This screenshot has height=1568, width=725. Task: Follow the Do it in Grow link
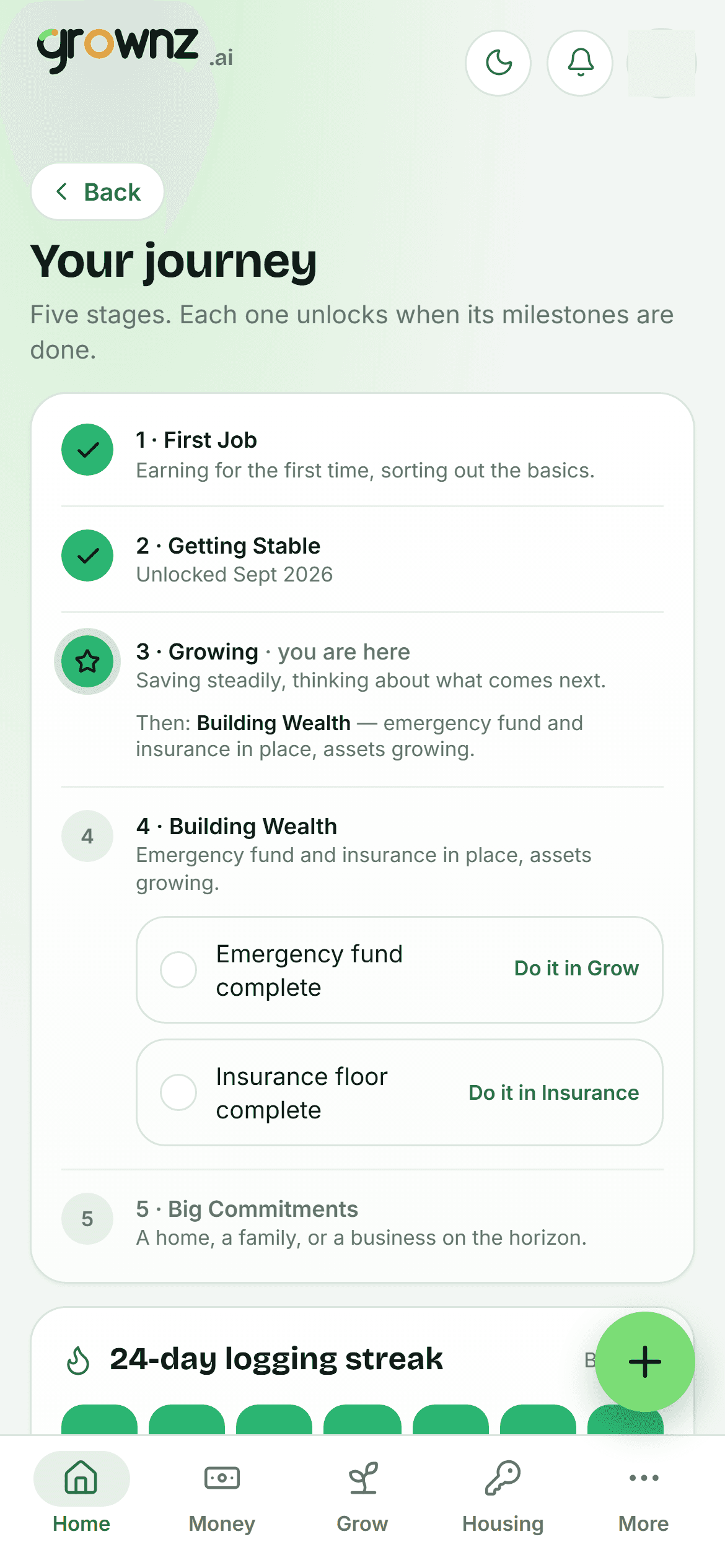pyautogui.click(x=576, y=969)
